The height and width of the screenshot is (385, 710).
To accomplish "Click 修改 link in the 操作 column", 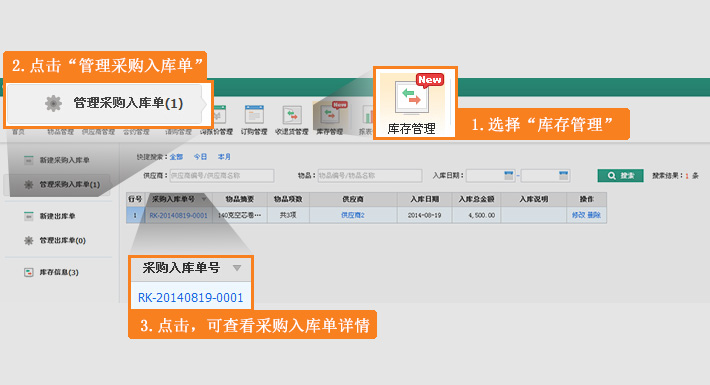I will tap(578, 215).
